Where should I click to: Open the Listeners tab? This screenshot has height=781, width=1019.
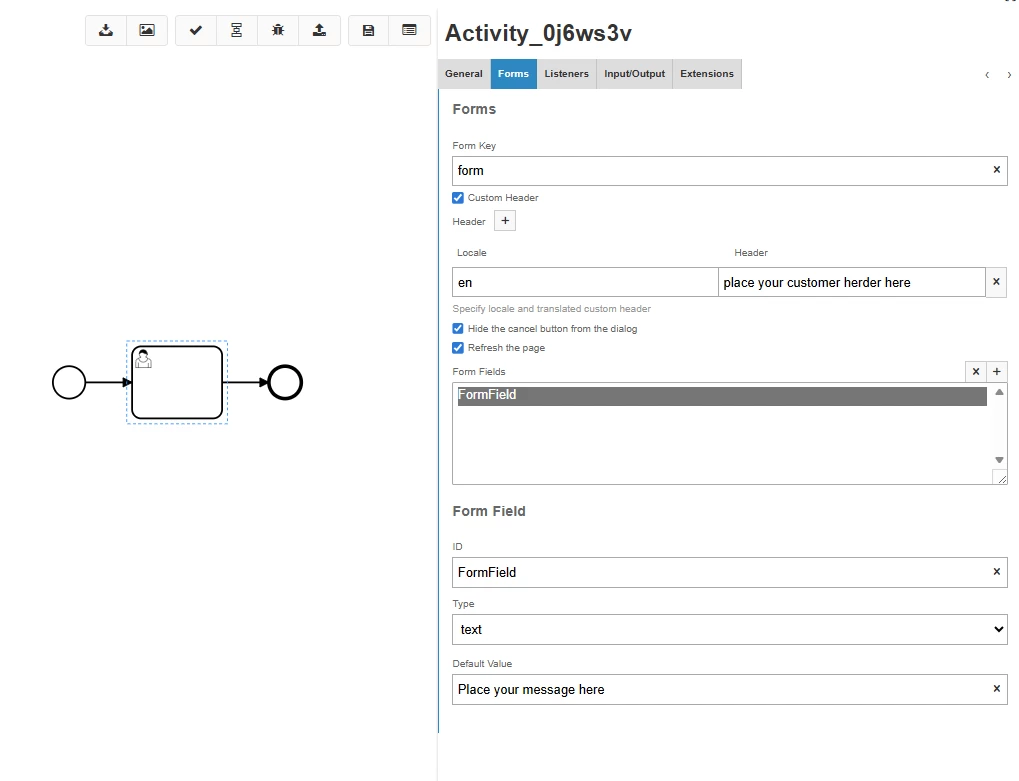coord(567,74)
